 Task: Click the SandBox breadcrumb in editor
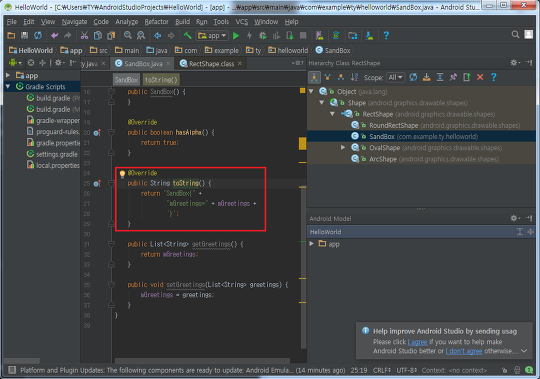pyautogui.click(x=126, y=80)
